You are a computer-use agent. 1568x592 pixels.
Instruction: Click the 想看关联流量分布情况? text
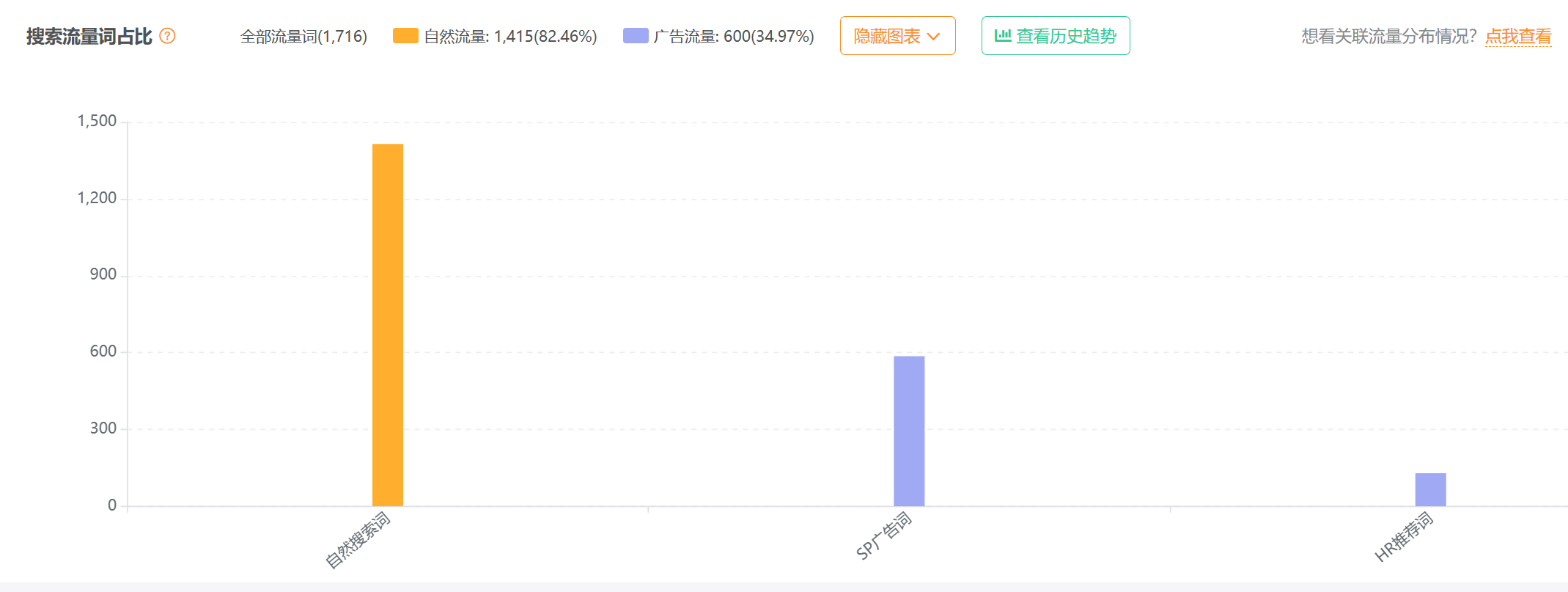(1389, 36)
